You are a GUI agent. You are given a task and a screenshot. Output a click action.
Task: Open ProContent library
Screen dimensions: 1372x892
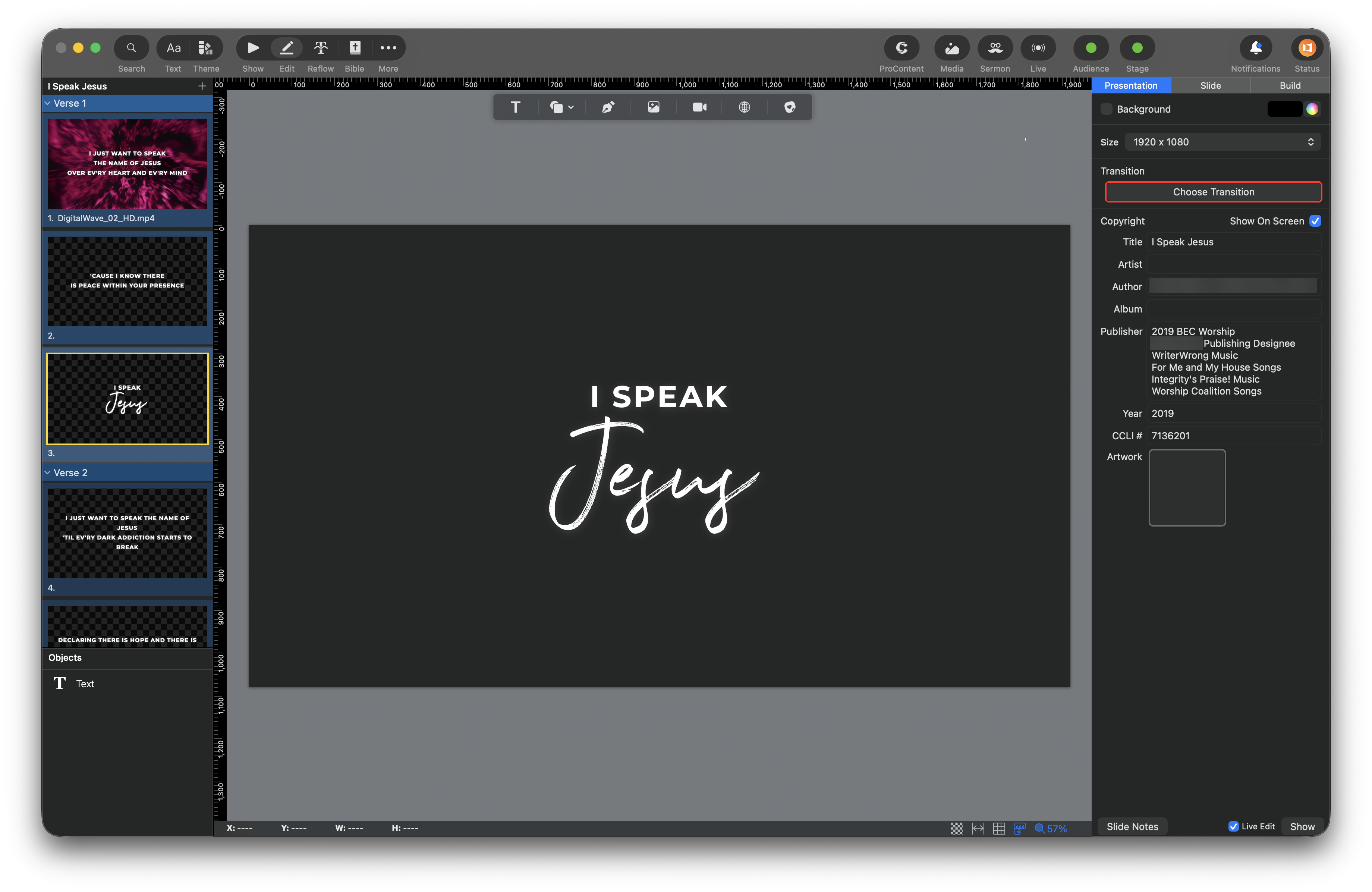901,48
